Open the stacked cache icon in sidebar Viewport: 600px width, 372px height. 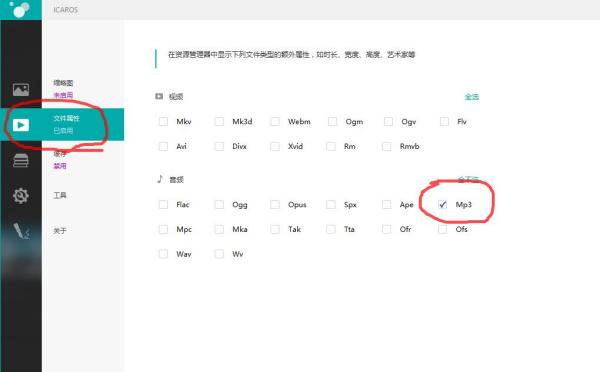tap(21, 160)
